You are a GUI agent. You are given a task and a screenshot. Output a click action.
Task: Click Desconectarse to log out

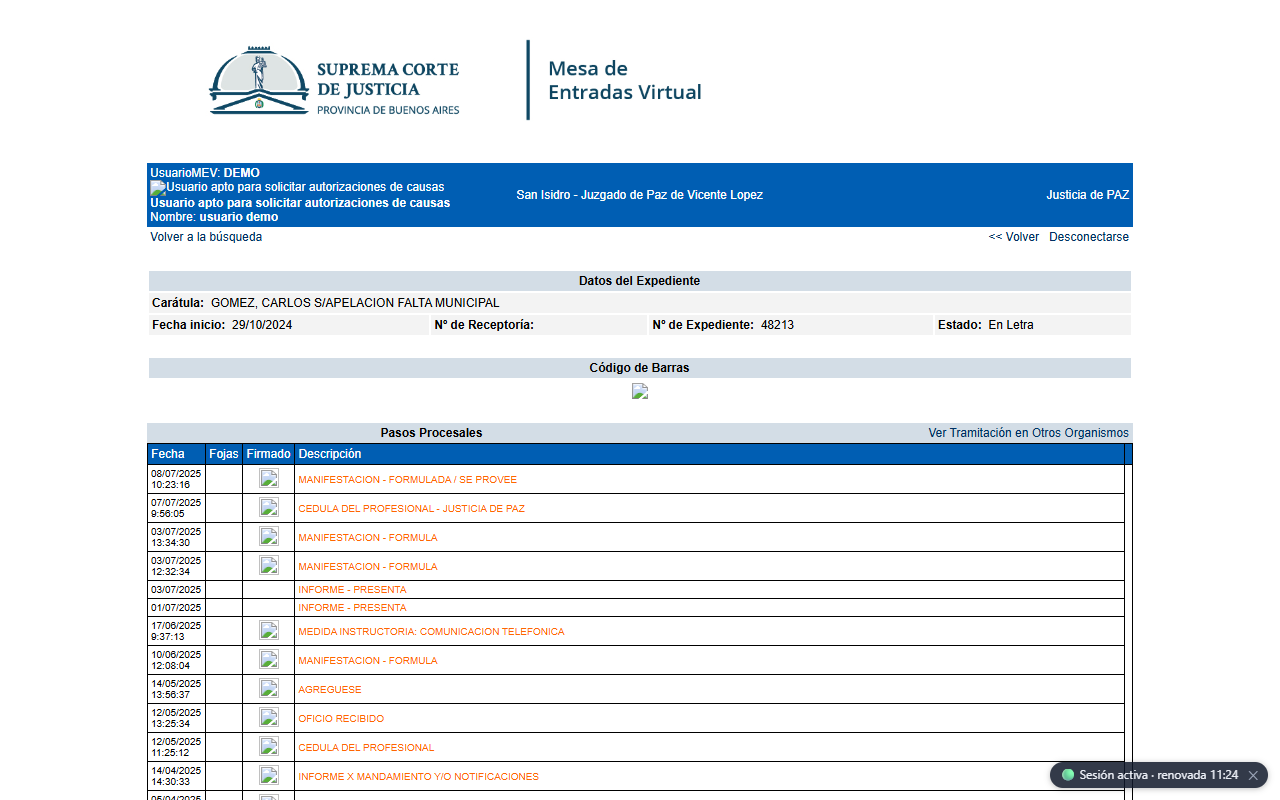click(1089, 237)
